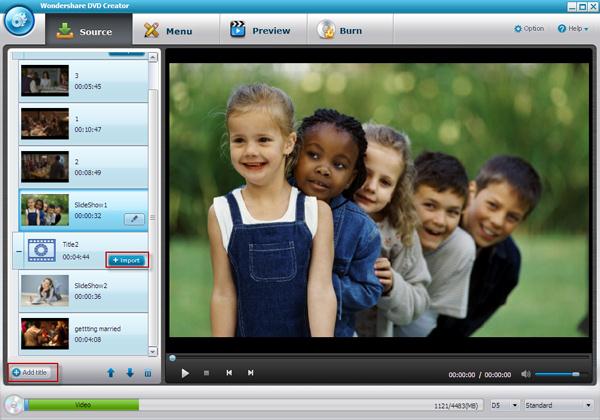The width and height of the screenshot is (600, 420).
Task: Move selected item up with arrow icon
Action: [x=111, y=373]
